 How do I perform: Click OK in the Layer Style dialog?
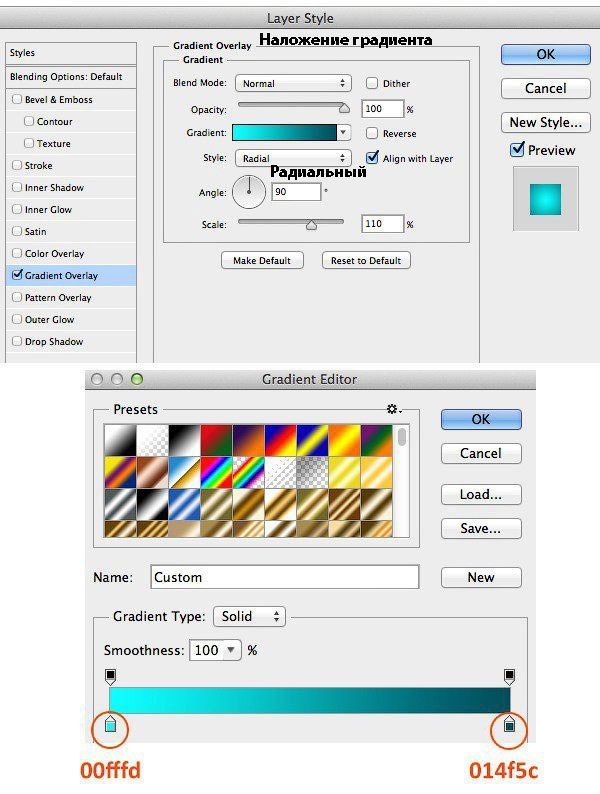[546, 54]
